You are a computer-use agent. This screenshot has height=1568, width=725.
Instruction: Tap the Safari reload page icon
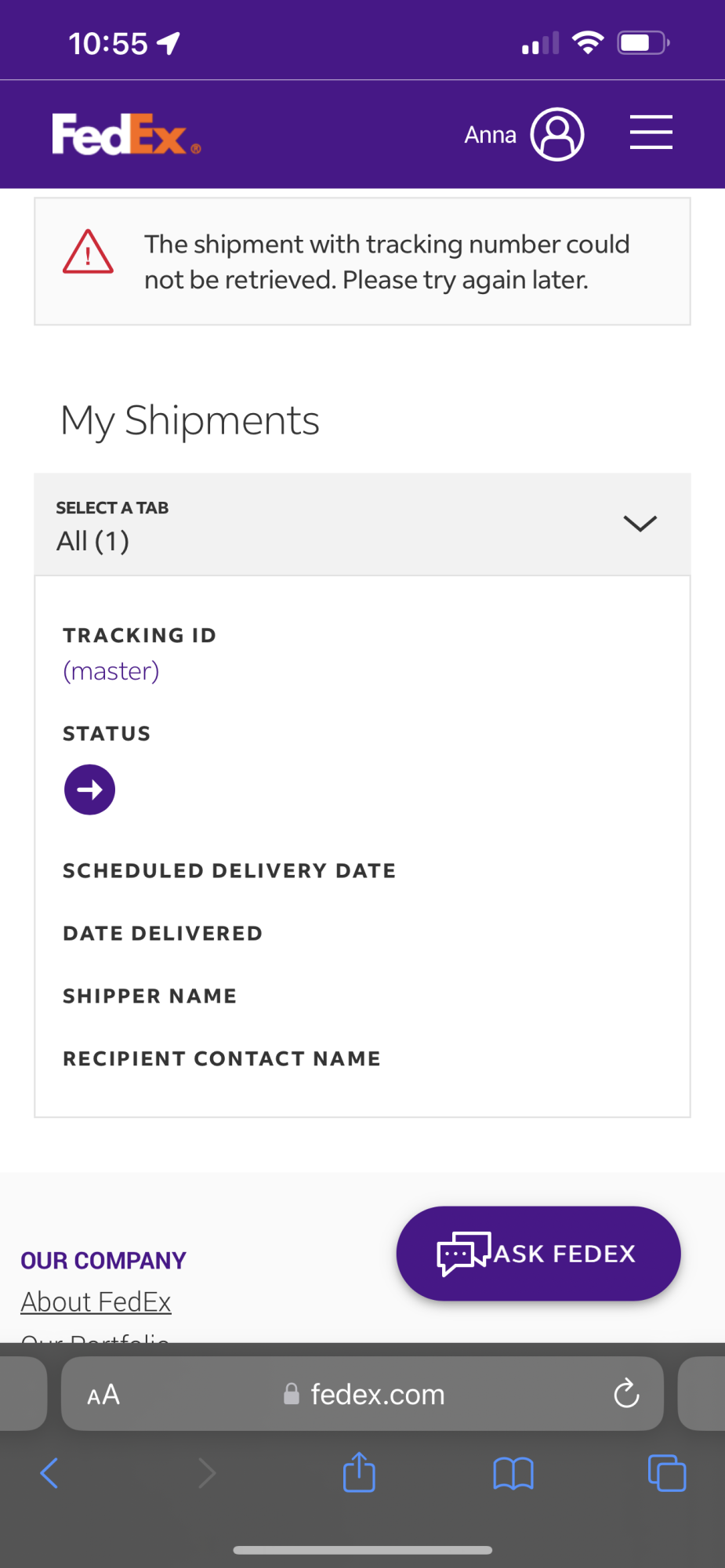(x=626, y=1394)
